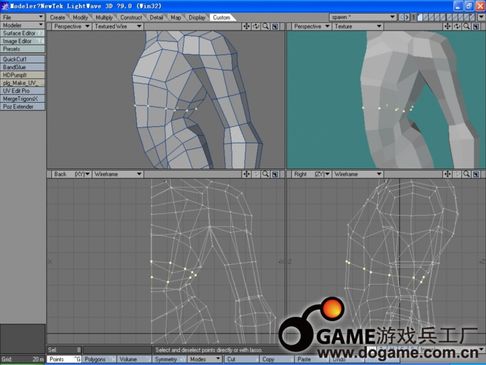
Task: Maximize the Right wireframe viewport
Action: tap(476, 174)
